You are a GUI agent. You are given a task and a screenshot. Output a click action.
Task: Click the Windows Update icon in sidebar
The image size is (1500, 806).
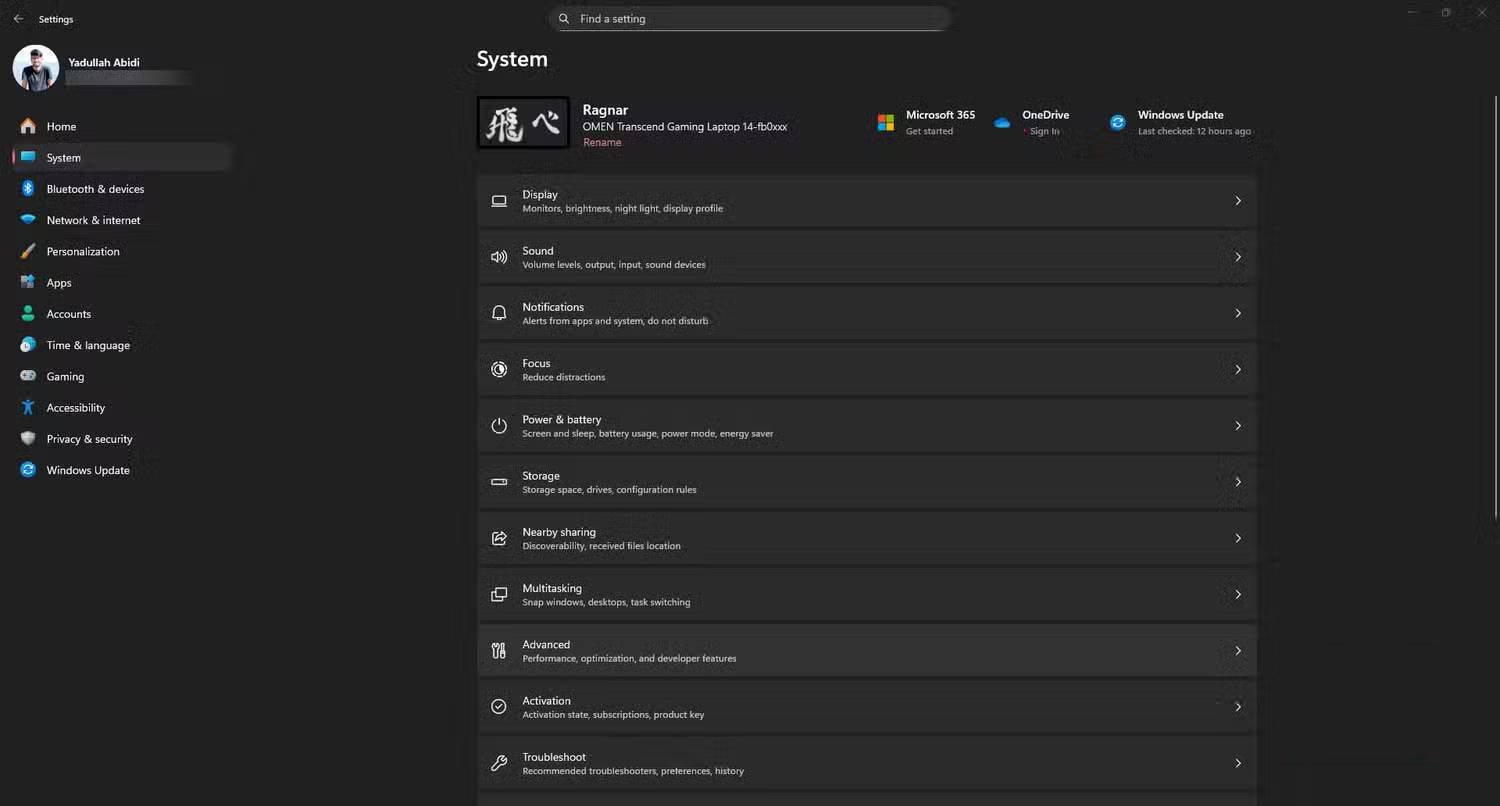[28, 470]
